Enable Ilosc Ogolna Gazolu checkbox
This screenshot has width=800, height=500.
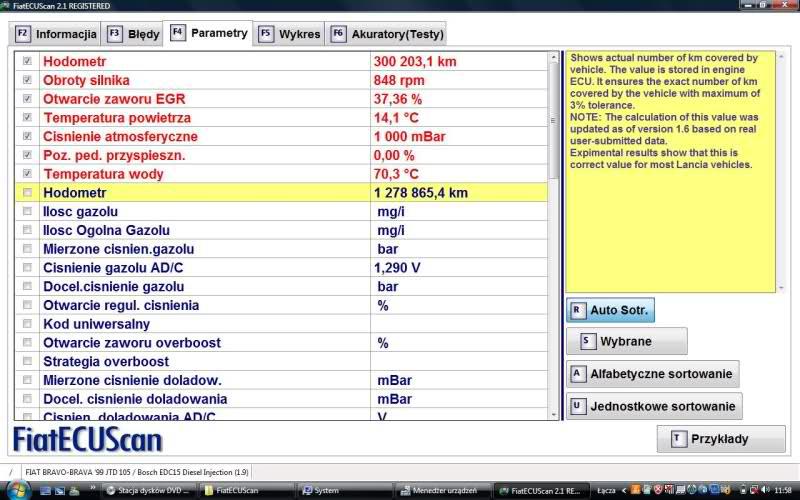pyautogui.click(x=28, y=230)
